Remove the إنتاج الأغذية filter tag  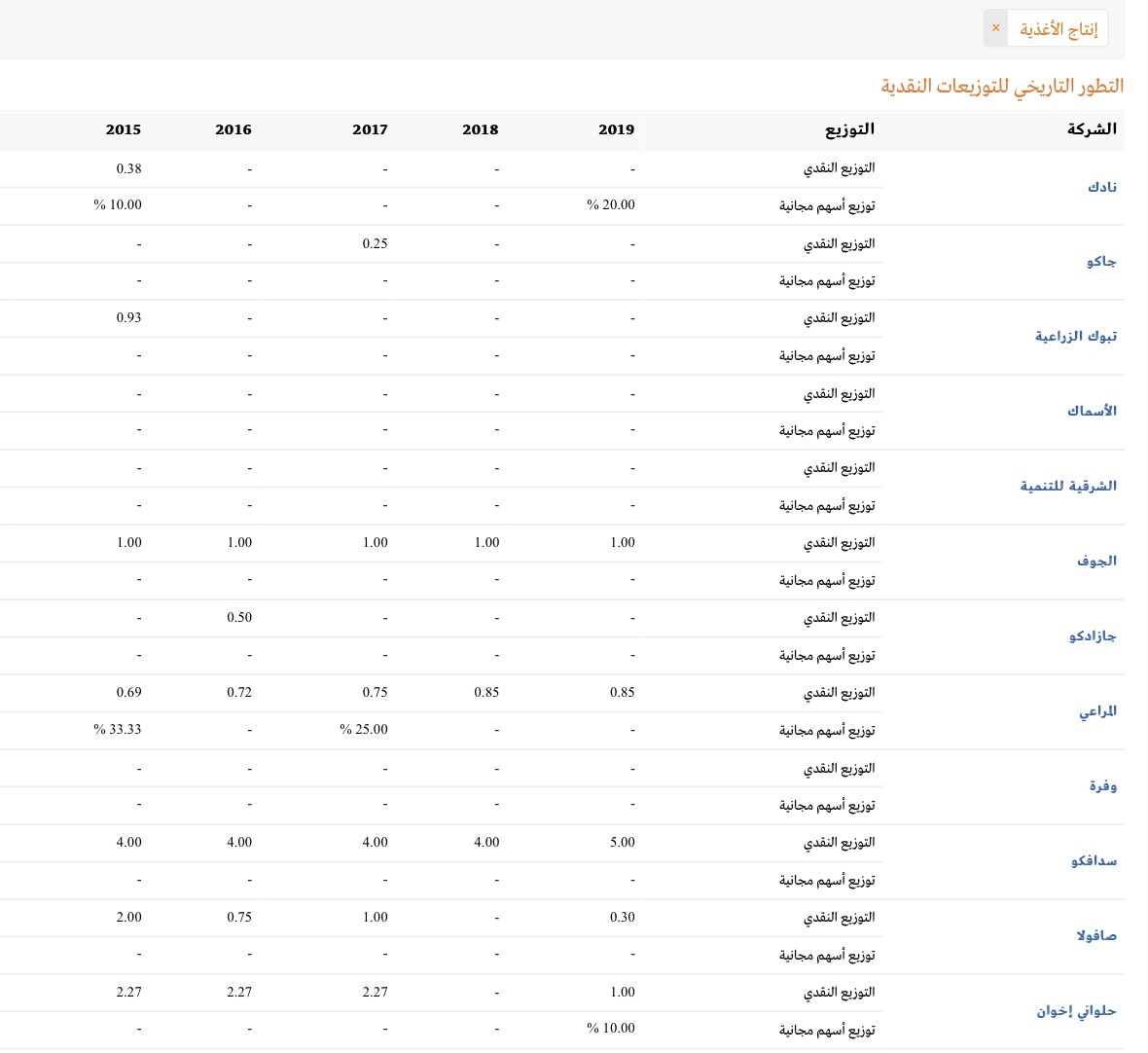(x=995, y=28)
